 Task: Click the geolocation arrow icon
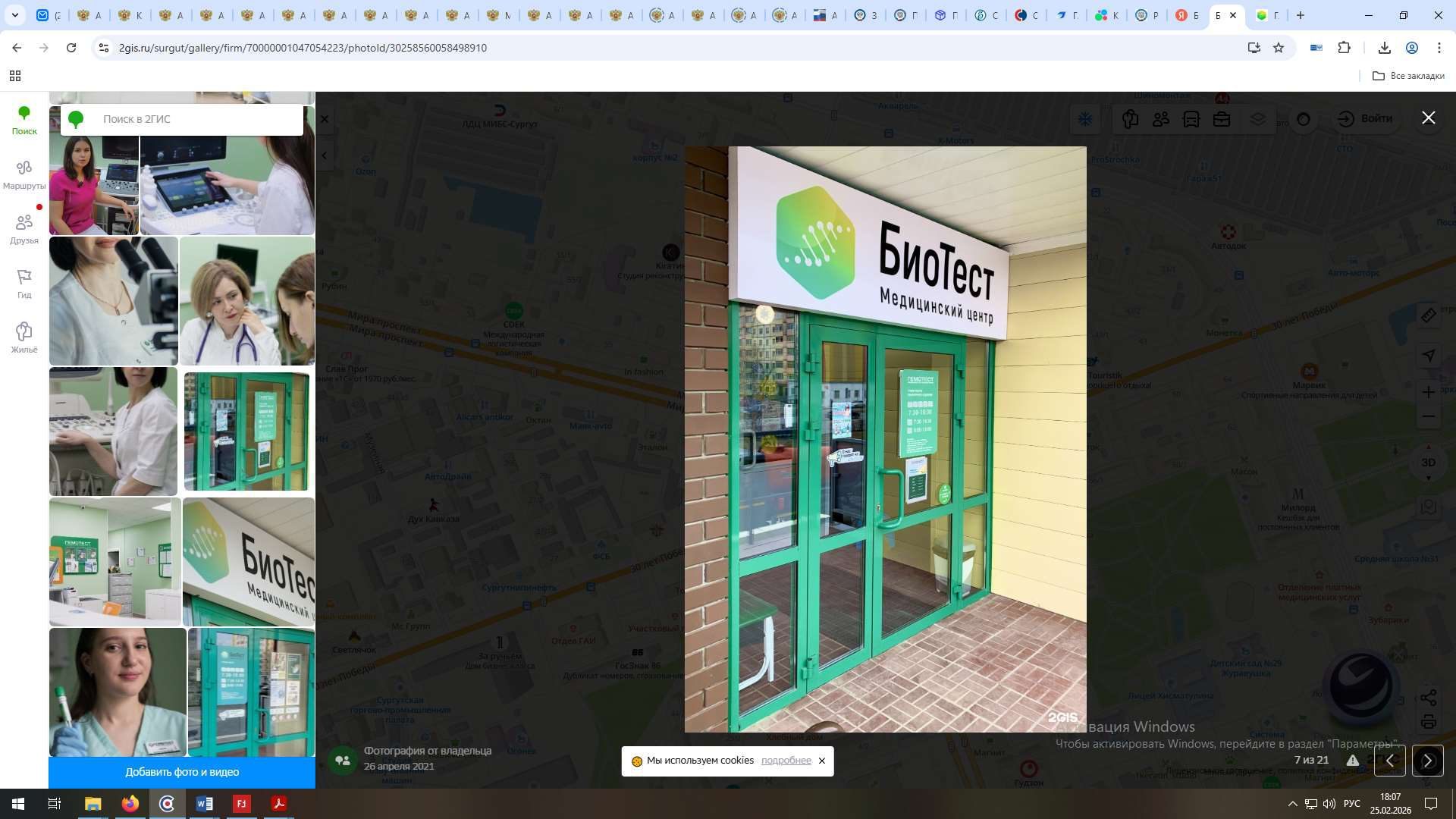[x=1429, y=355]
